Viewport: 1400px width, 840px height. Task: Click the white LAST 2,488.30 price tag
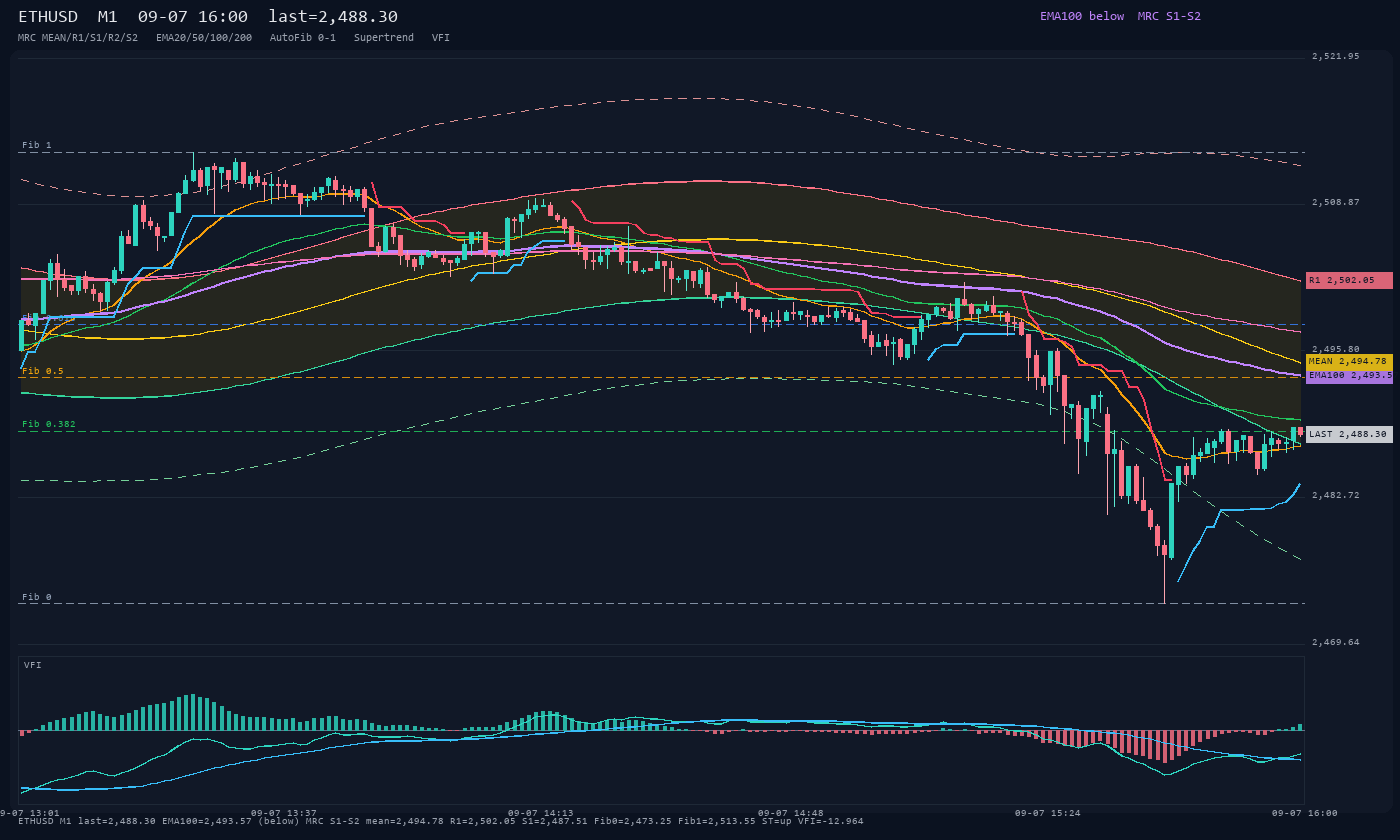click(x=1349, y=434)
